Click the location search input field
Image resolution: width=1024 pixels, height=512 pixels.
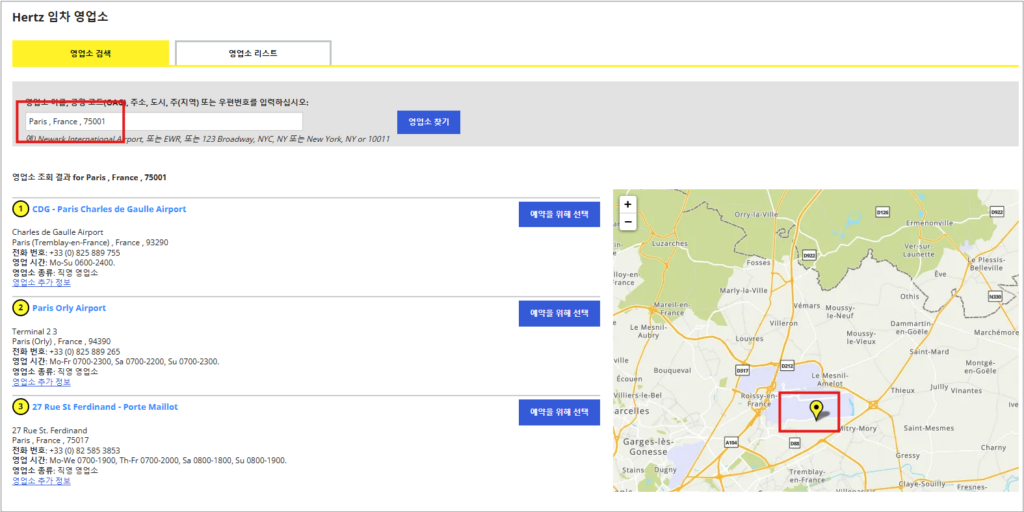(164, 121)
